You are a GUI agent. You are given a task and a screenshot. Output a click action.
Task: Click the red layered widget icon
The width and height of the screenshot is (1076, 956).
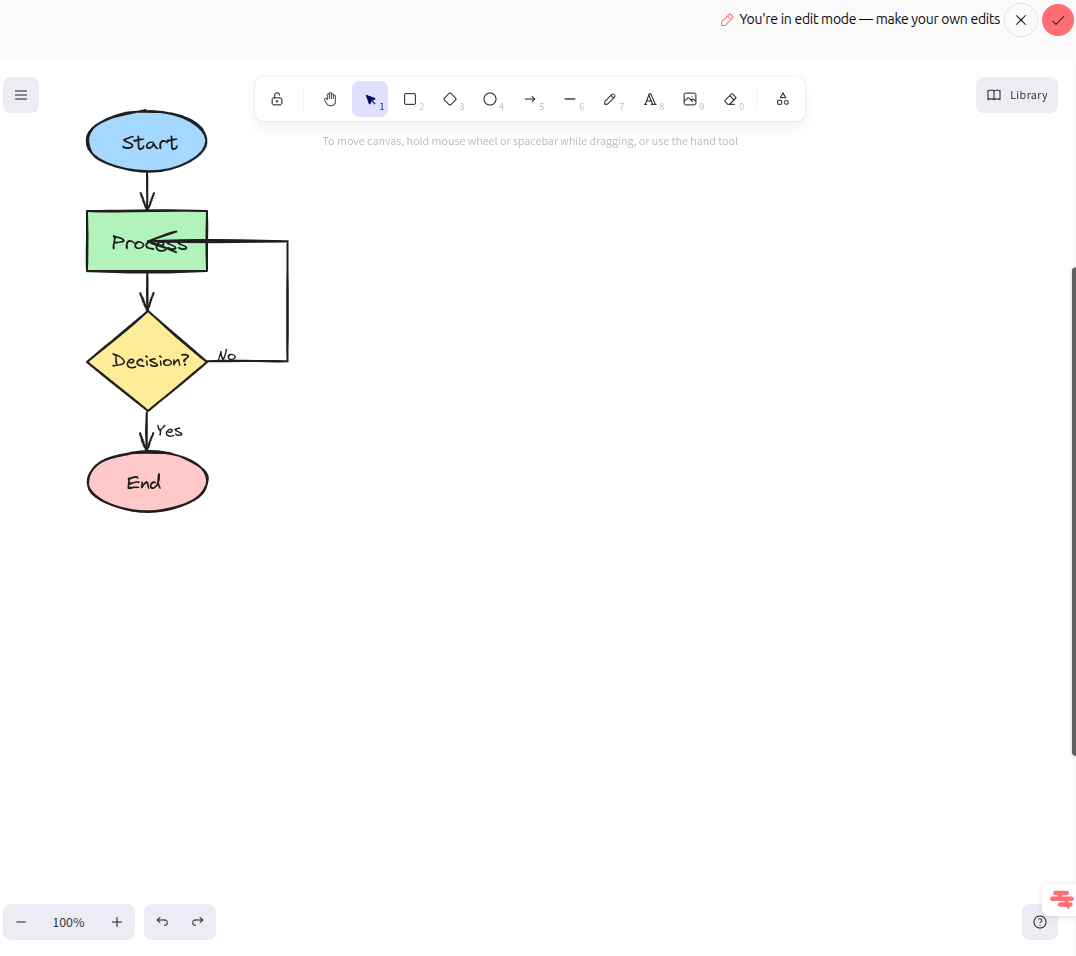tap(1061, 899)
